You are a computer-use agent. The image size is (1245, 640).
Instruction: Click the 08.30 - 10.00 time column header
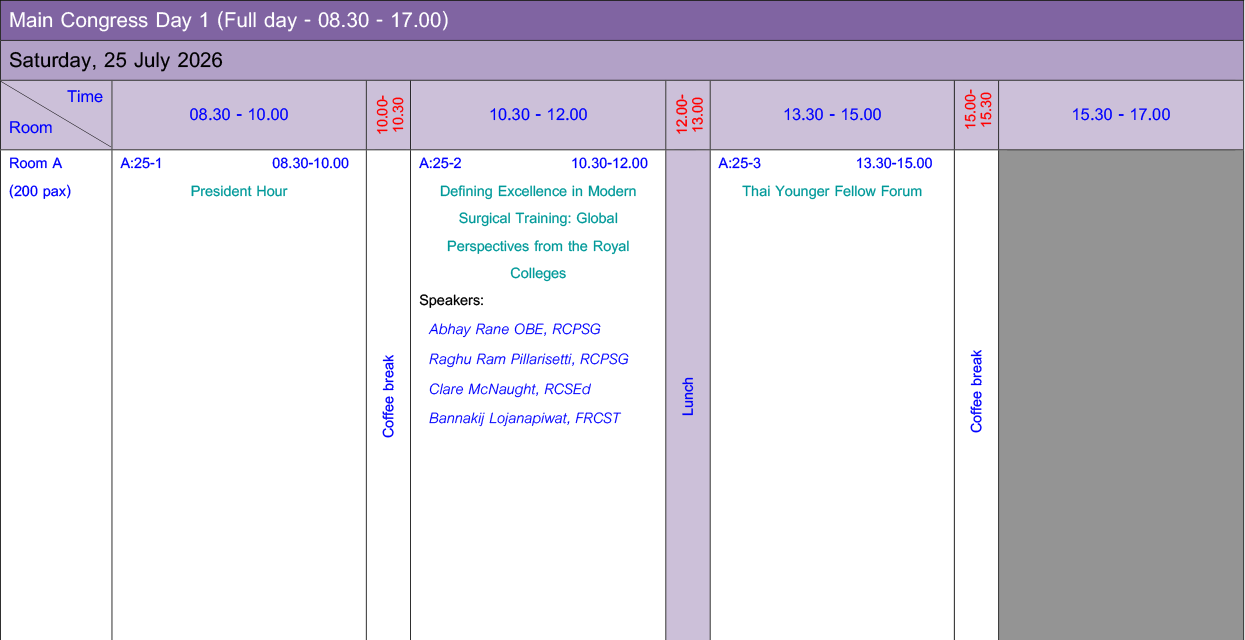(239, 115)
